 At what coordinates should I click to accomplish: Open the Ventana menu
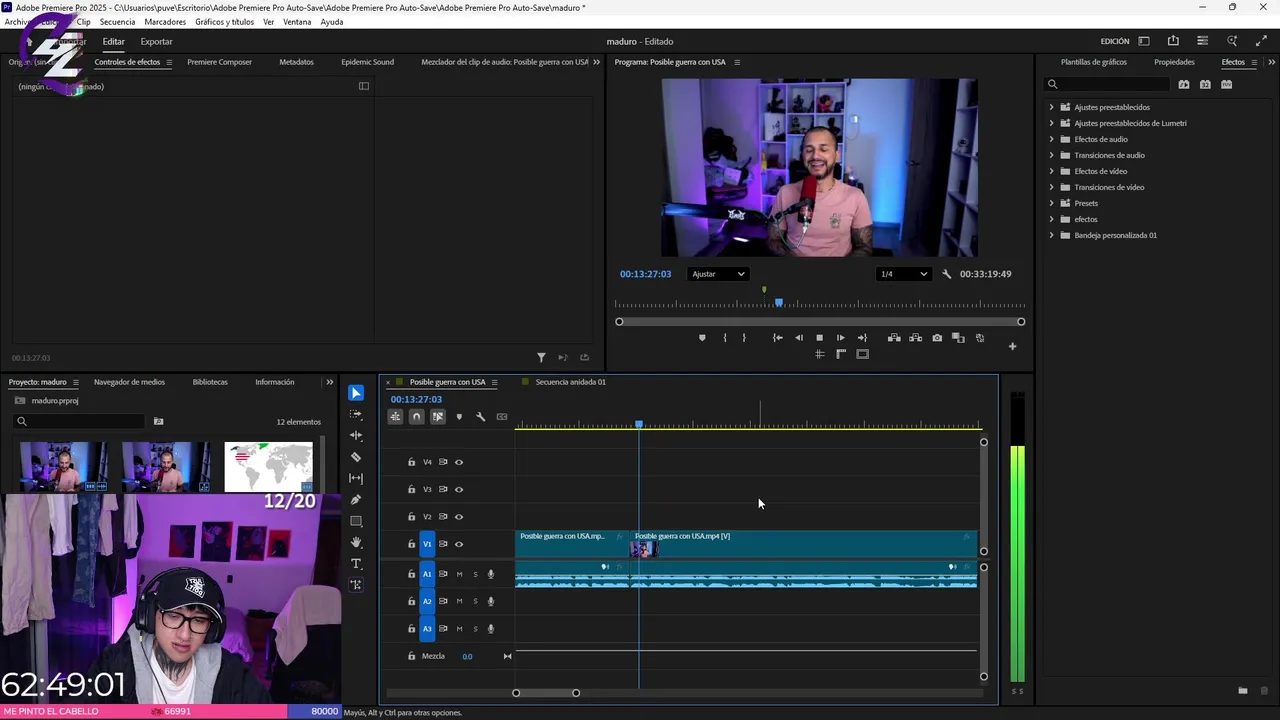[x=297, y=22]
